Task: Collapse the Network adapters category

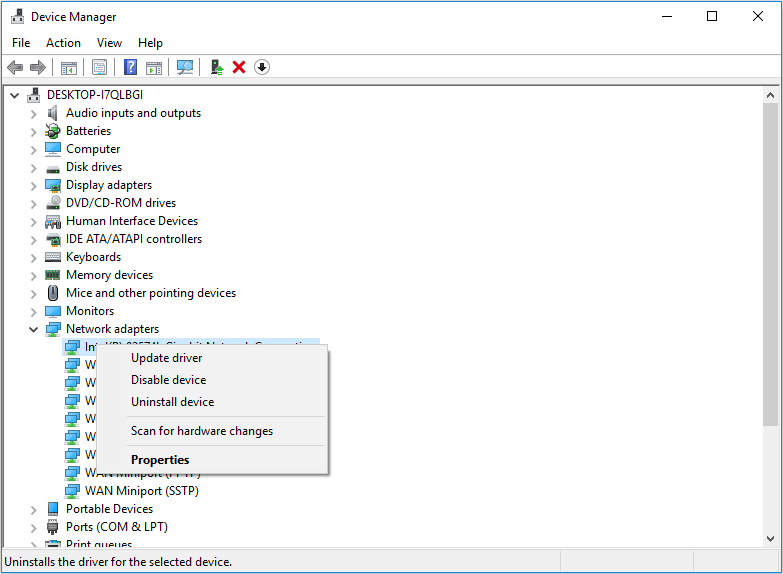Action: [33, 329]
